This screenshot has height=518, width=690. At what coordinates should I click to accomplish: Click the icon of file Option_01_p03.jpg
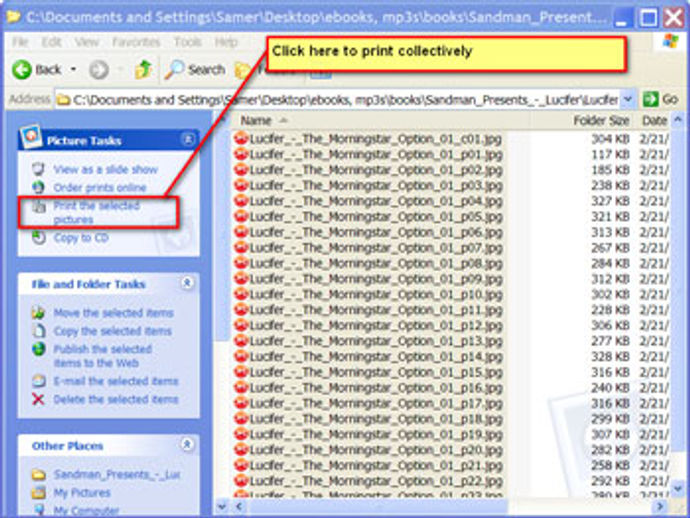click(241, 185)
